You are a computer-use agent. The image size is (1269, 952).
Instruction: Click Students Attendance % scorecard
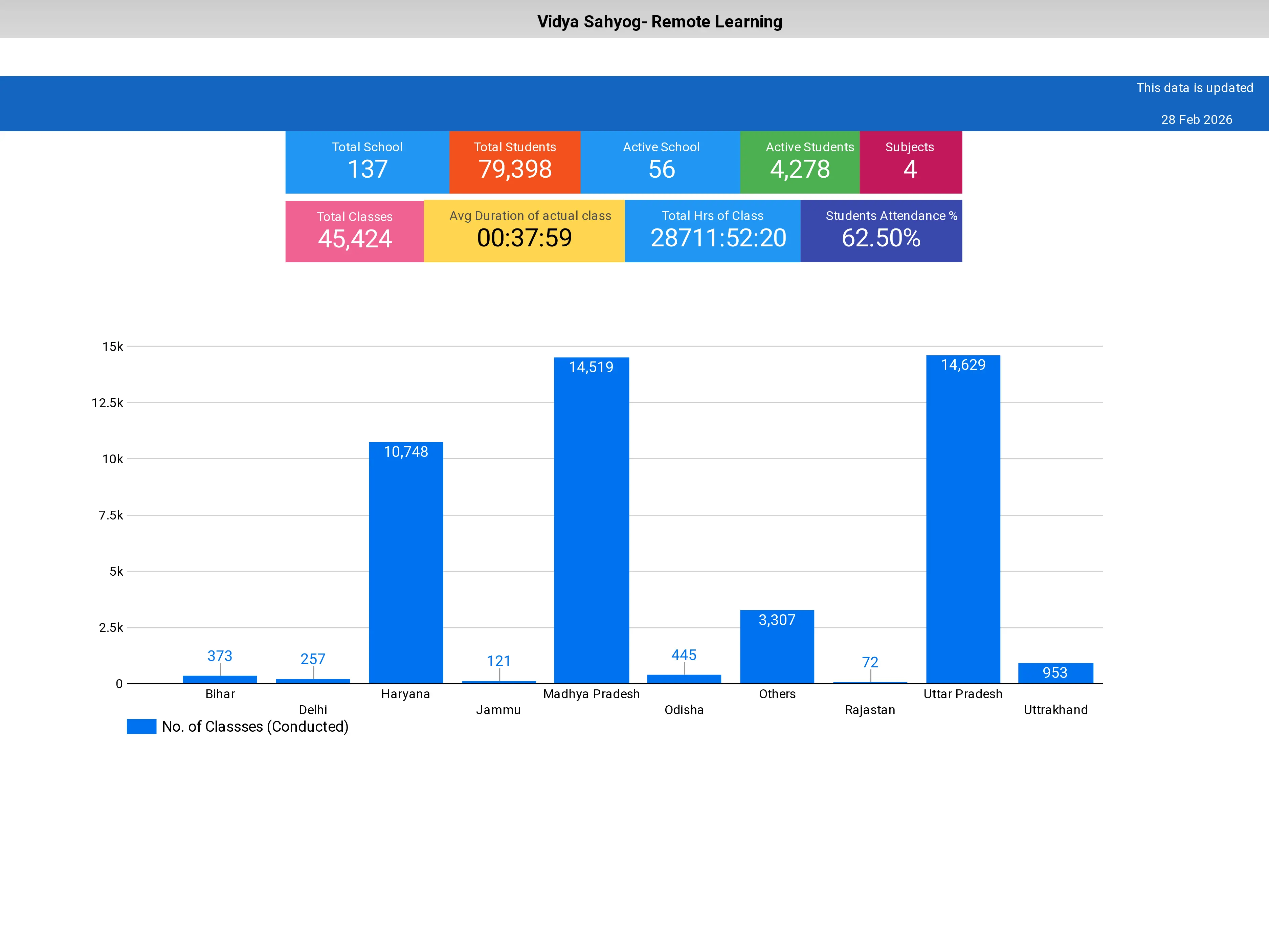881,231
